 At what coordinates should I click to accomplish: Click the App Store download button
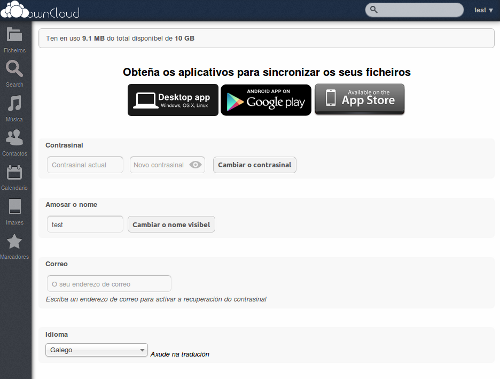coord(360,99)
